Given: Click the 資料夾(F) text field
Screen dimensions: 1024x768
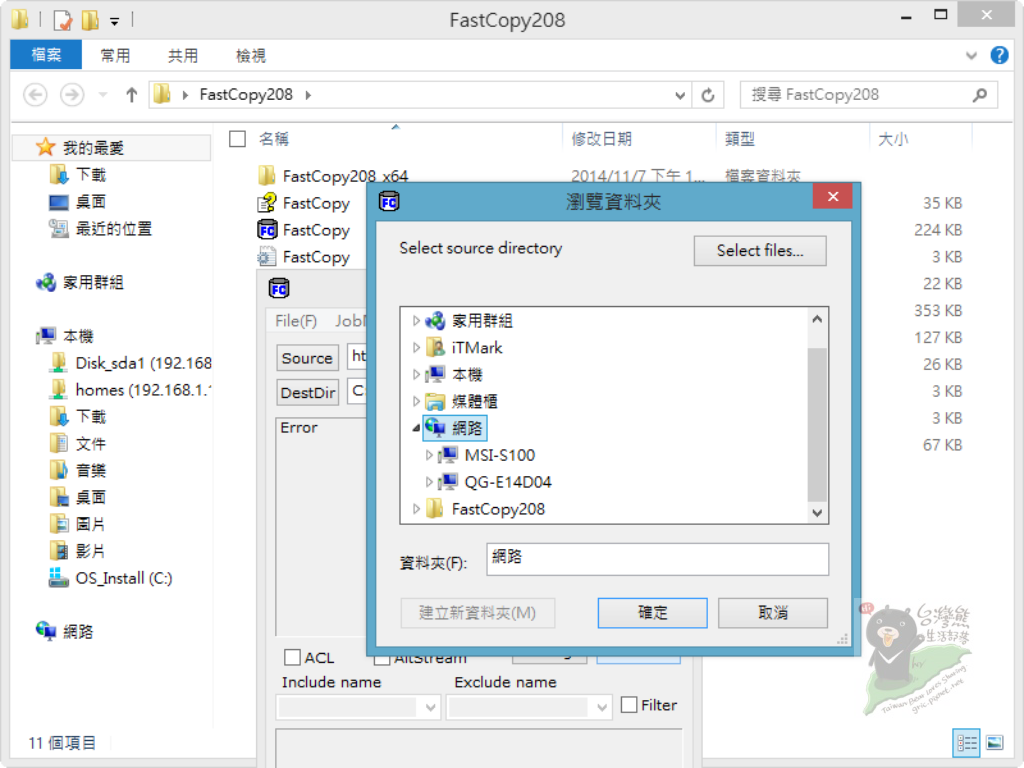Looking at the screenshot, I should [658, 559].
